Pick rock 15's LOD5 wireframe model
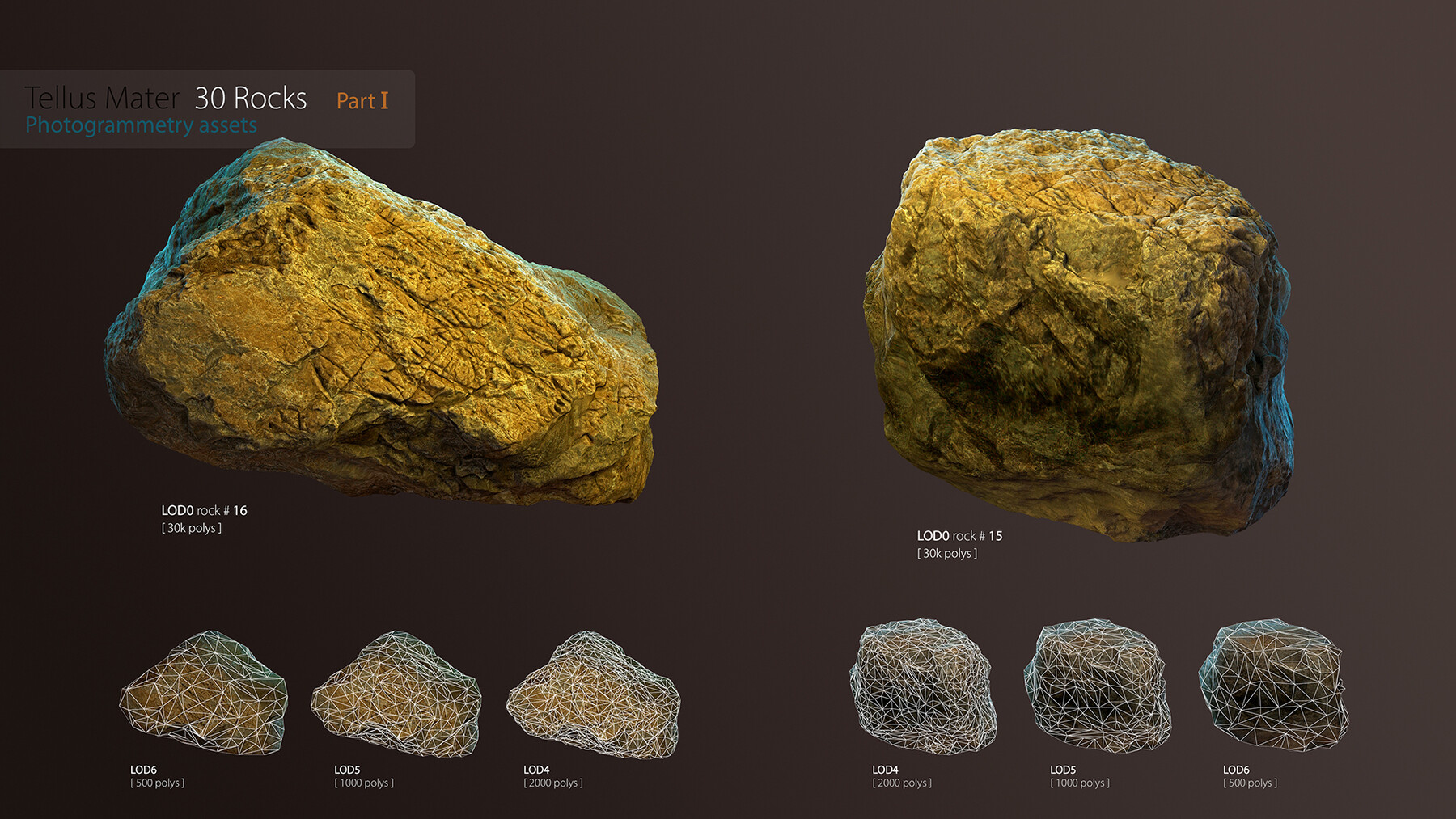 point(1098,685)
